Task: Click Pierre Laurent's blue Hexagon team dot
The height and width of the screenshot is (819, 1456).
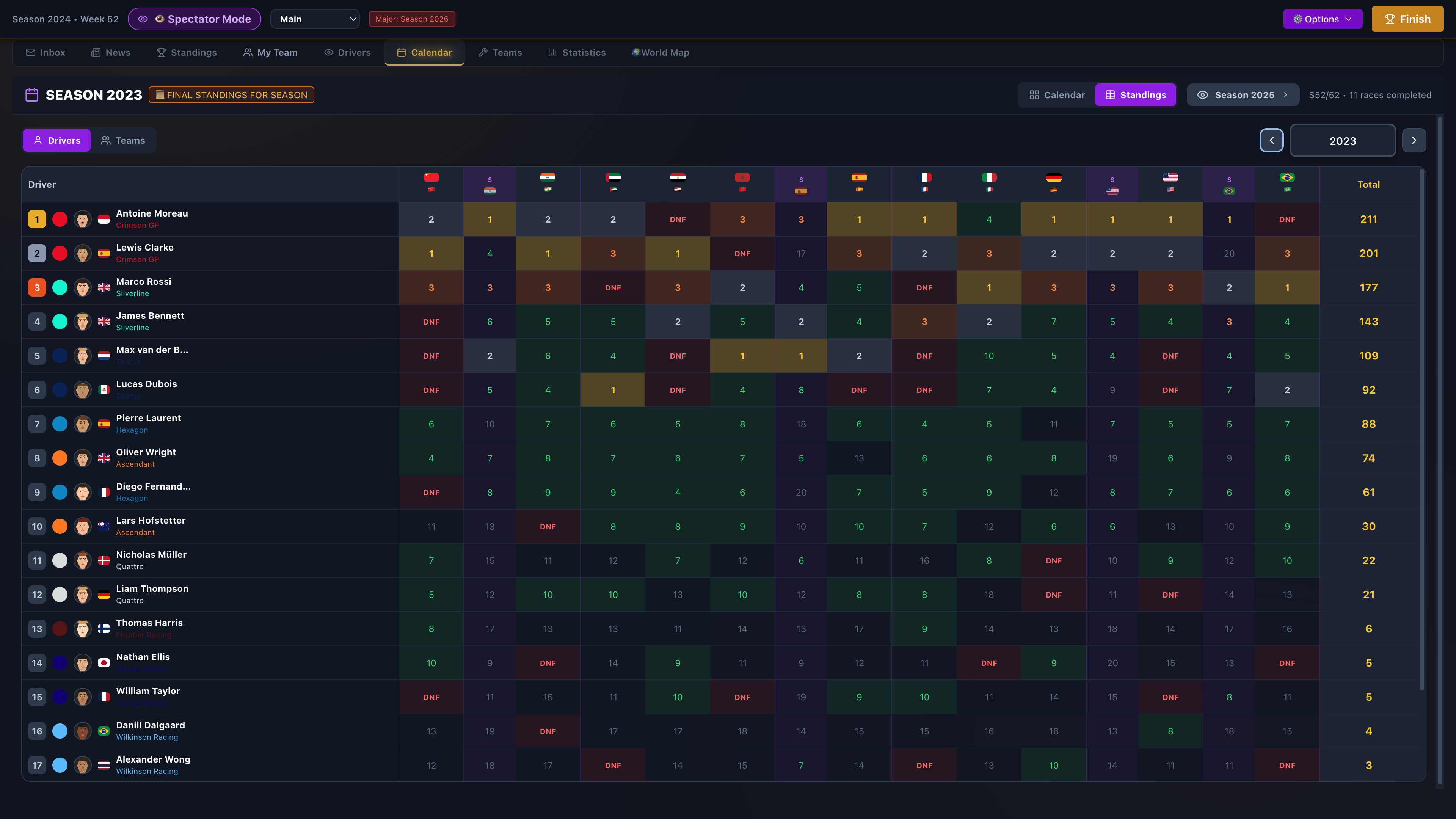Action: (x=60, y=424)
